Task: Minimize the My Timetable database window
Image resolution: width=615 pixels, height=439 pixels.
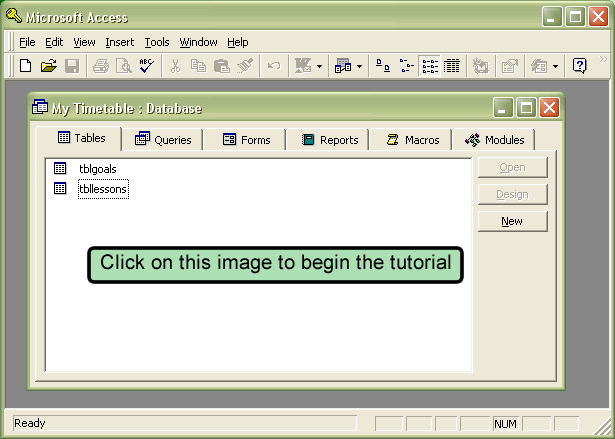Action: point(503,107)
